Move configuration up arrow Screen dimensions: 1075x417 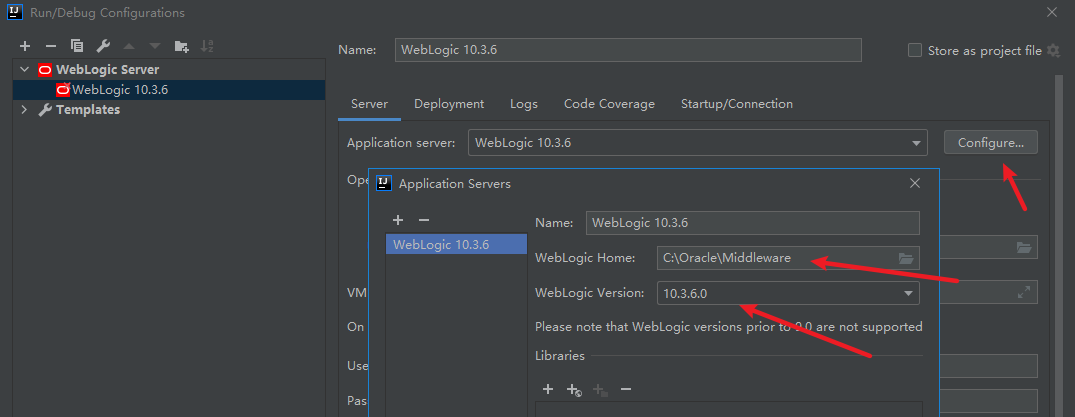point(129,46)
